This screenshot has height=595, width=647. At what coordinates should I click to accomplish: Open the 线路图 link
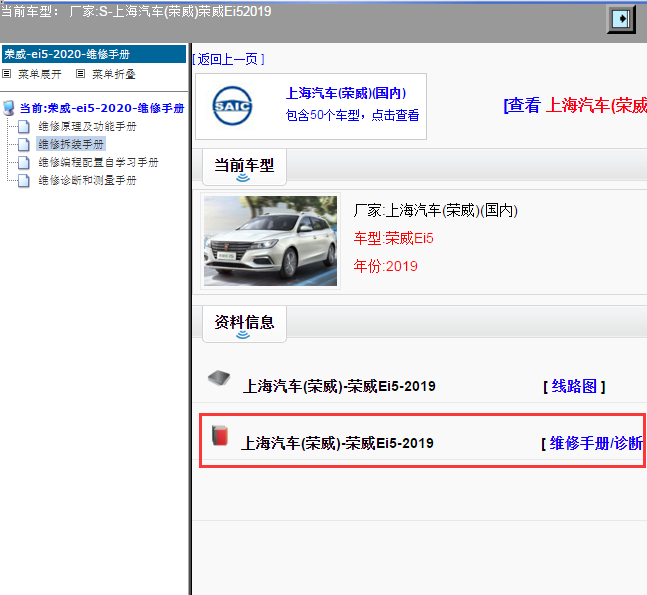click(574, 387)
